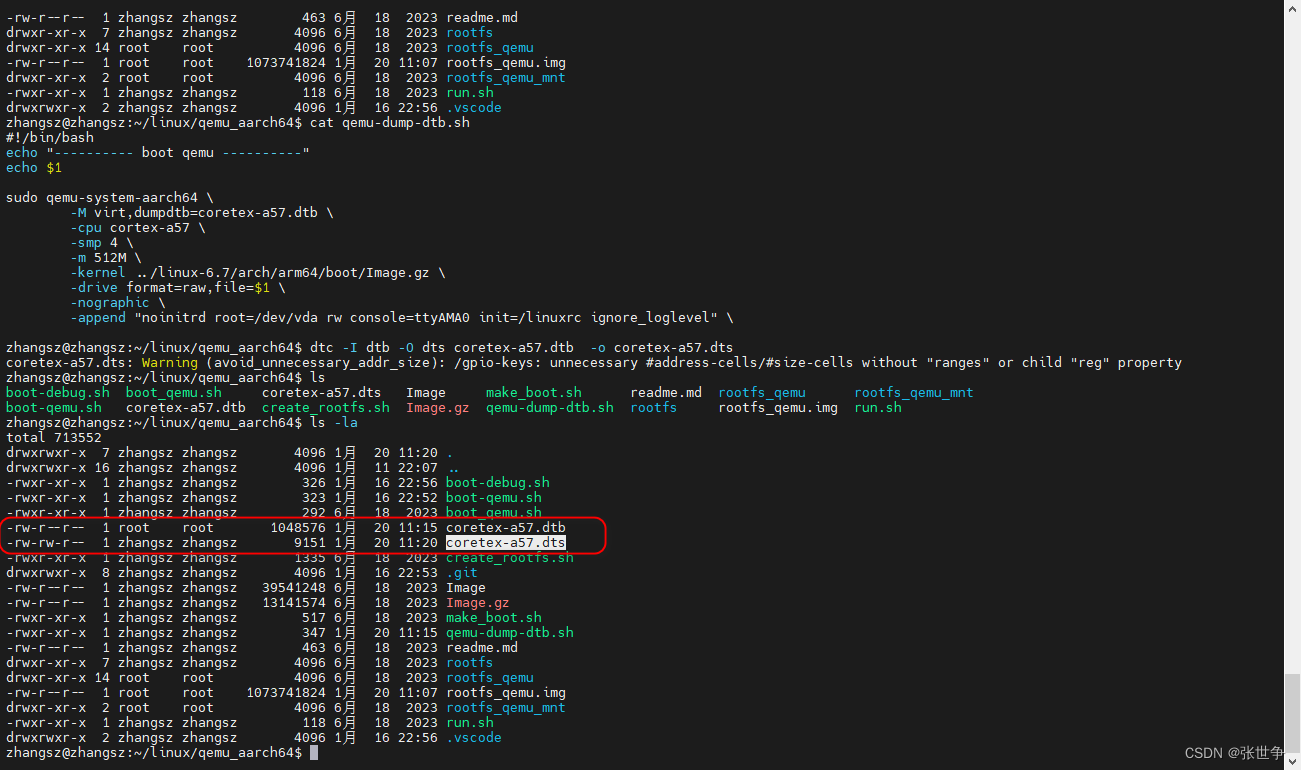Viewport: 1301px width, 770px height.
Task: Click the 'dtc -I dtb -O dts' command text
Action: coord(378,347)
